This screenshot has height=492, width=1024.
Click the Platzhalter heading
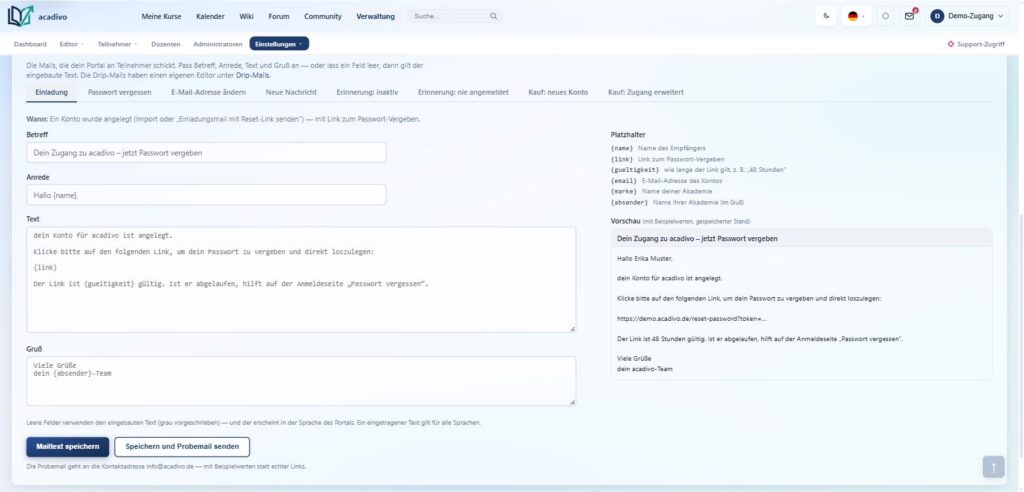pos(628,135)
